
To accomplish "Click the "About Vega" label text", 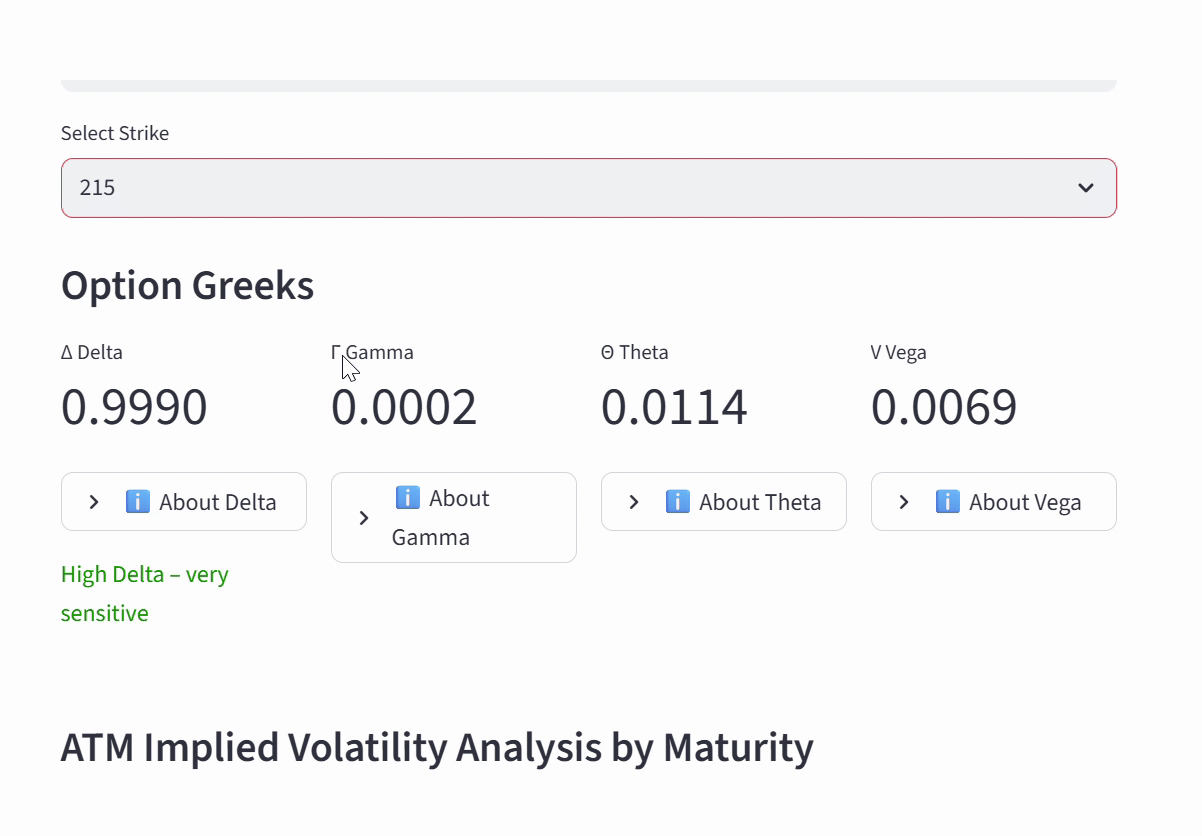I will (x=1025, y=502).
